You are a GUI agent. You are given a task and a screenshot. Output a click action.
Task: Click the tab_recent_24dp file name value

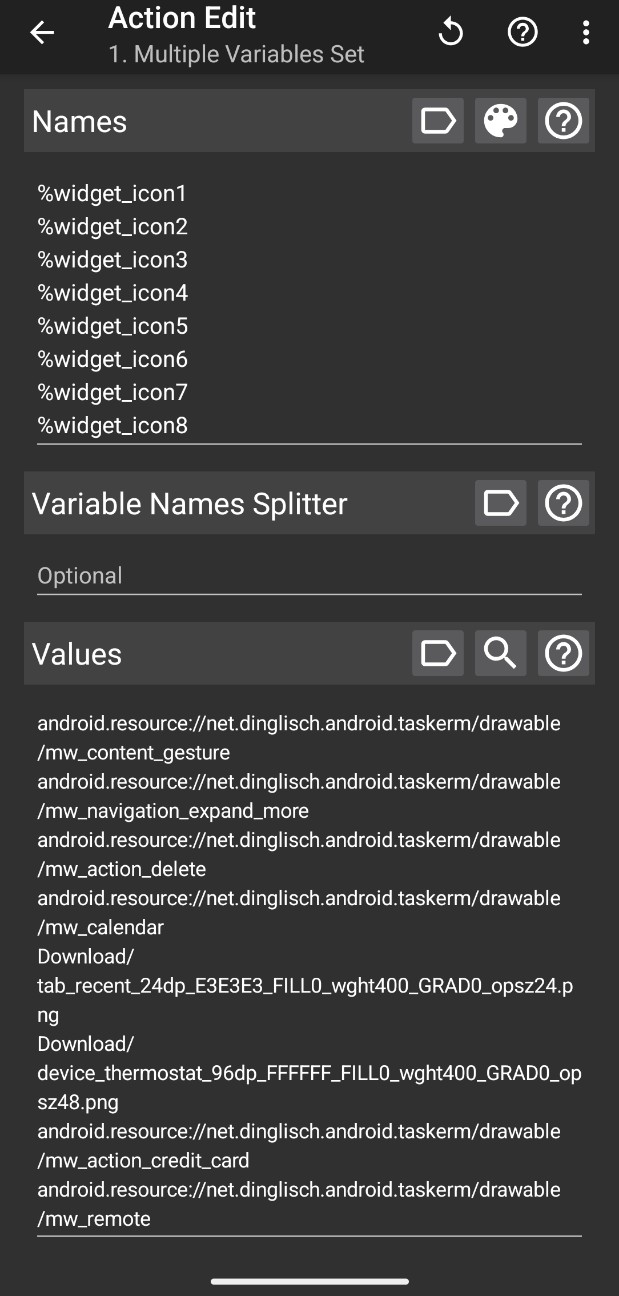pyautogui.click(x=305, y=1000)
